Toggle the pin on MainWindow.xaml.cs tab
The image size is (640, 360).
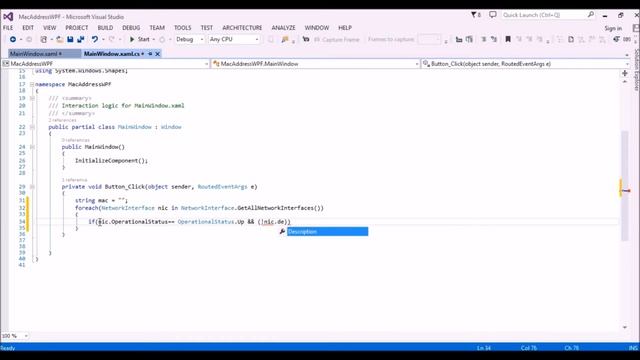tap(150, 53)
